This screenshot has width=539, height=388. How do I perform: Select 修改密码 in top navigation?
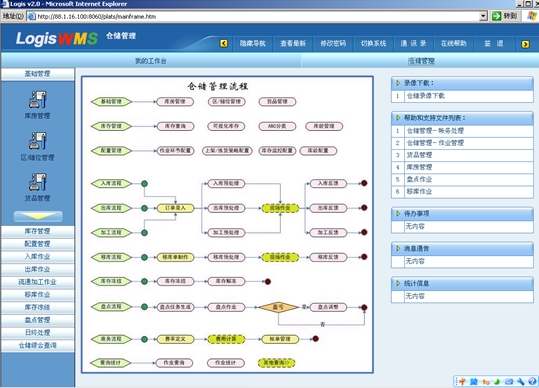[333, 43]
